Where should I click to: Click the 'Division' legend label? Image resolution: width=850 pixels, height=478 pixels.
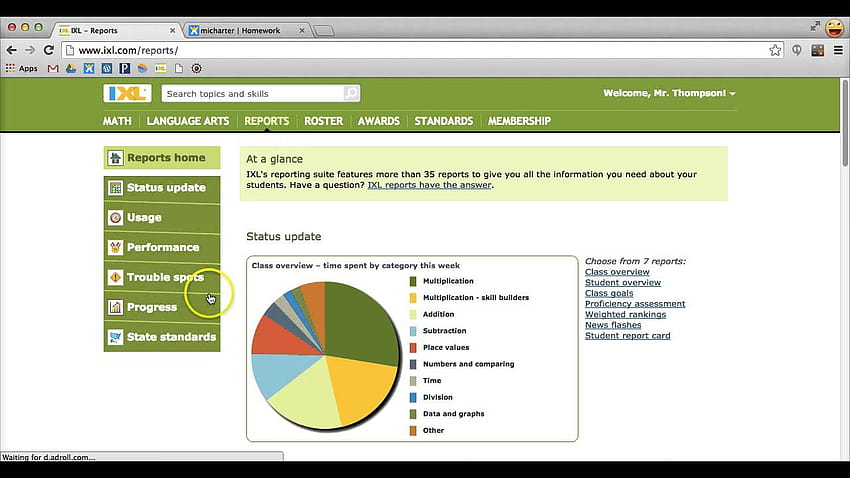[x=437, y=397]
